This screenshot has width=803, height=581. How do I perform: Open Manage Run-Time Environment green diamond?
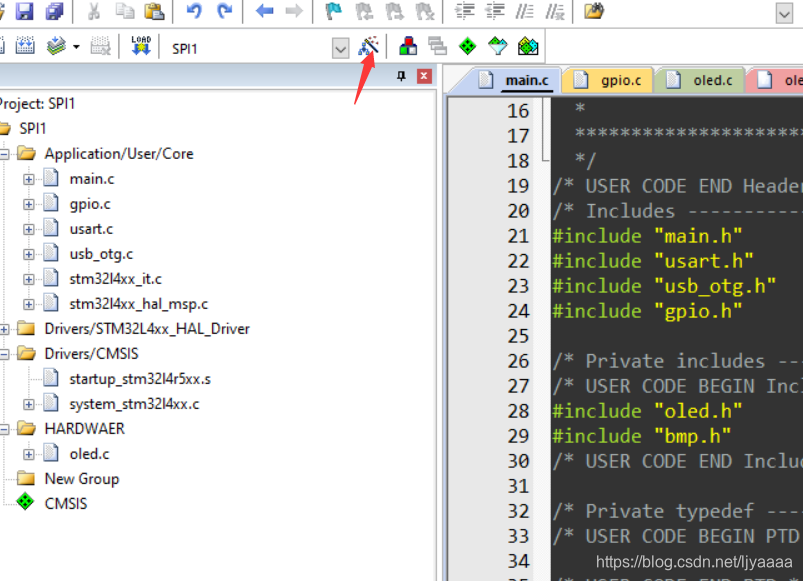coord(467,46)
